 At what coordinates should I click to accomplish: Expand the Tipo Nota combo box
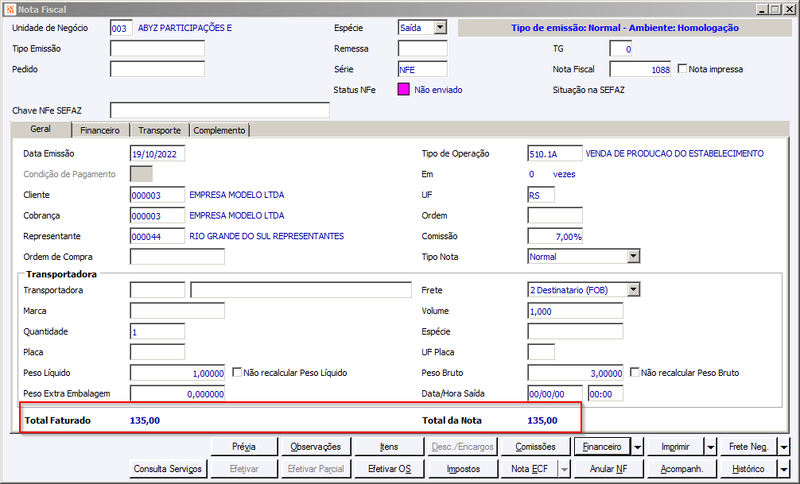(x=633, y=256)
